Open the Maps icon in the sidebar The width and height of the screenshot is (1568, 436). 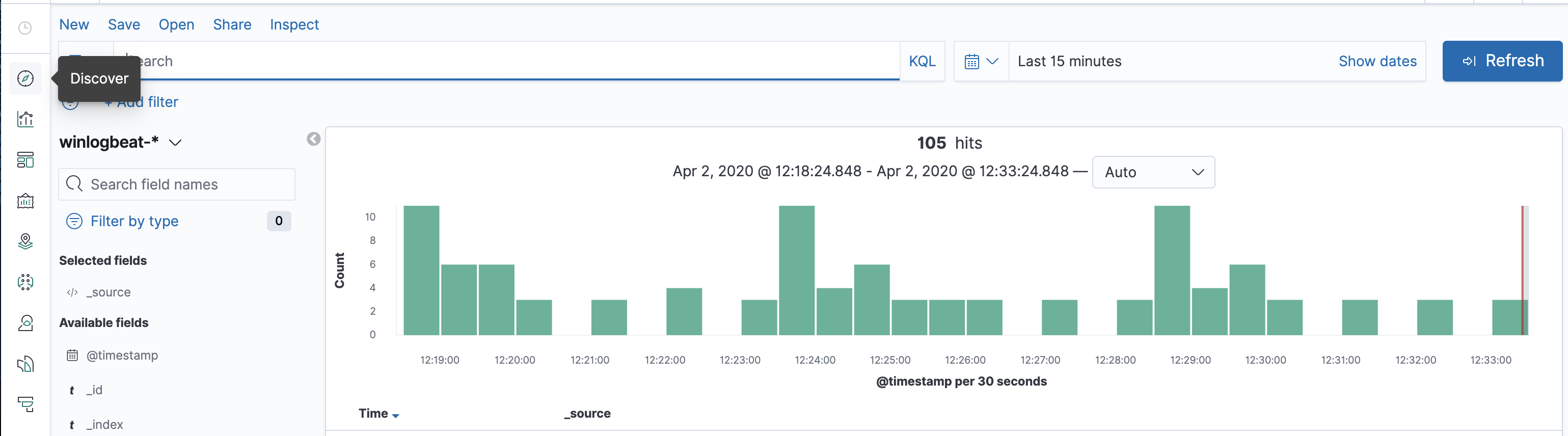pos(25,242)
